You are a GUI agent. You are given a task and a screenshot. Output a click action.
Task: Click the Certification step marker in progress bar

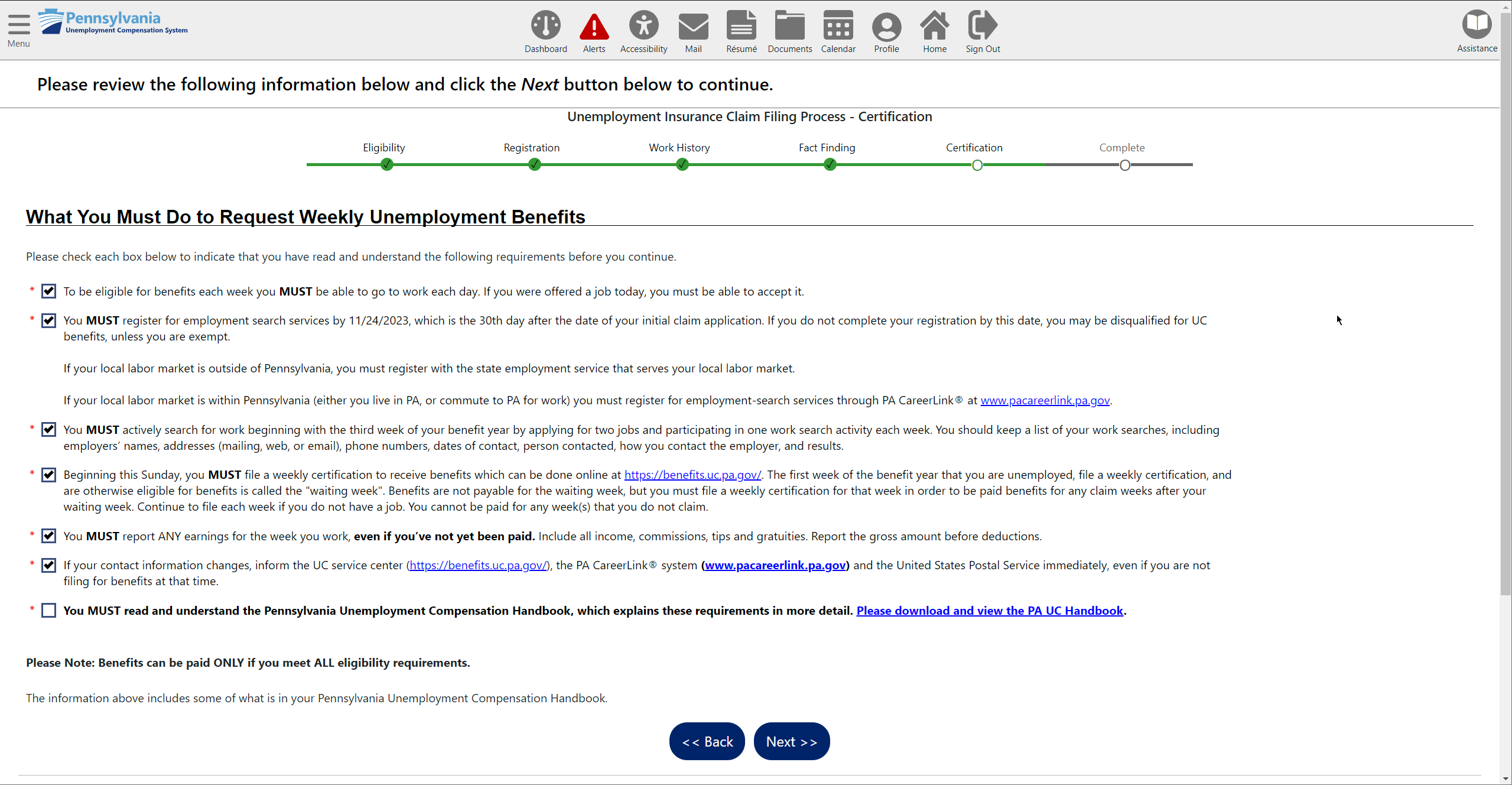977,165
